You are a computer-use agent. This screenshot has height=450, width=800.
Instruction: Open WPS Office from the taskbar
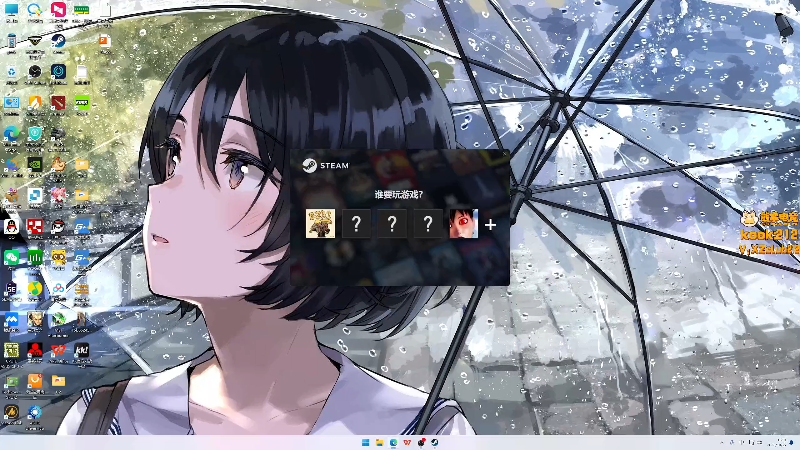coord(407,442)
